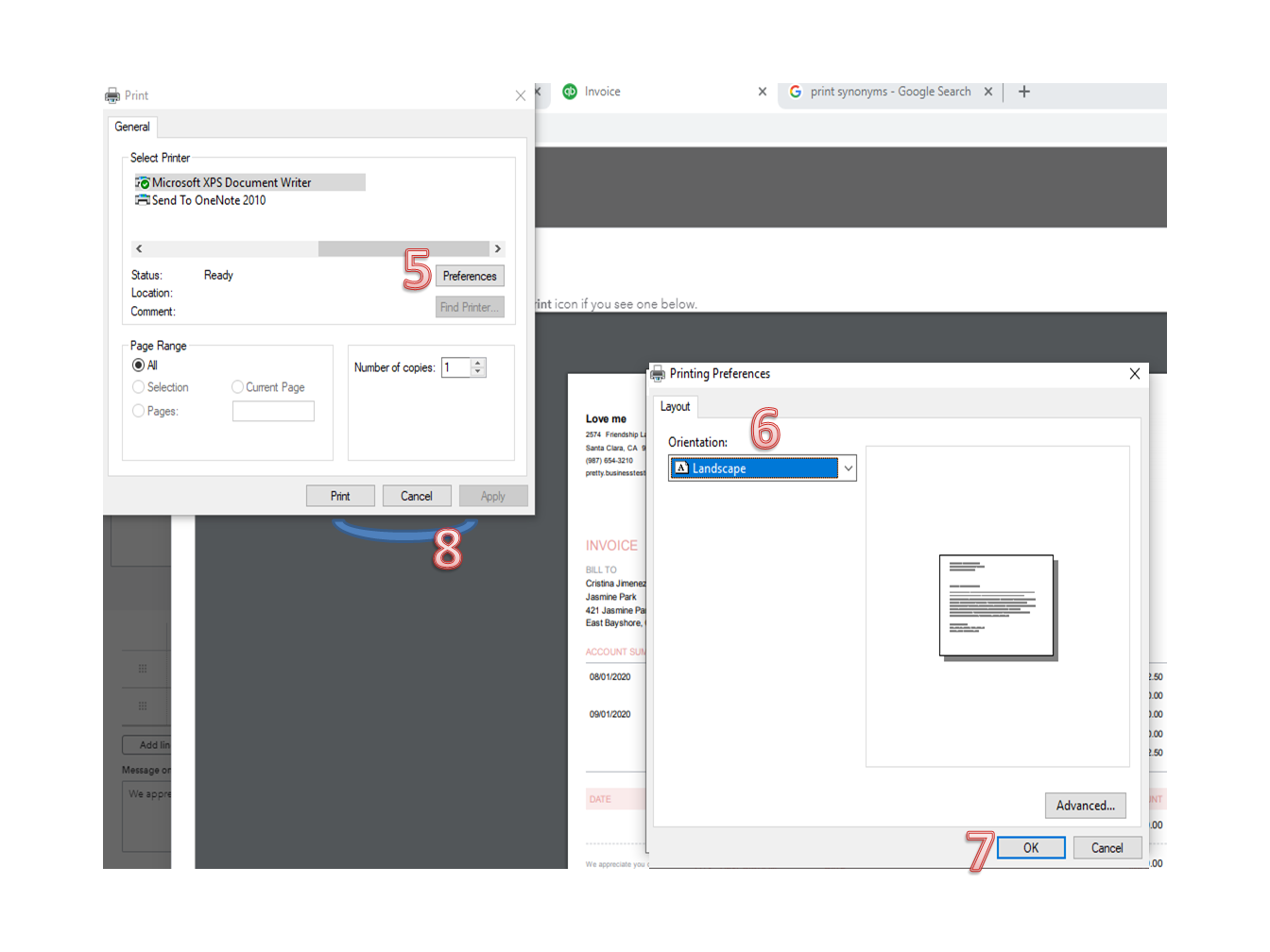Click the Google icon on the search tab
Screen dimensions: 1270x952
796,91
